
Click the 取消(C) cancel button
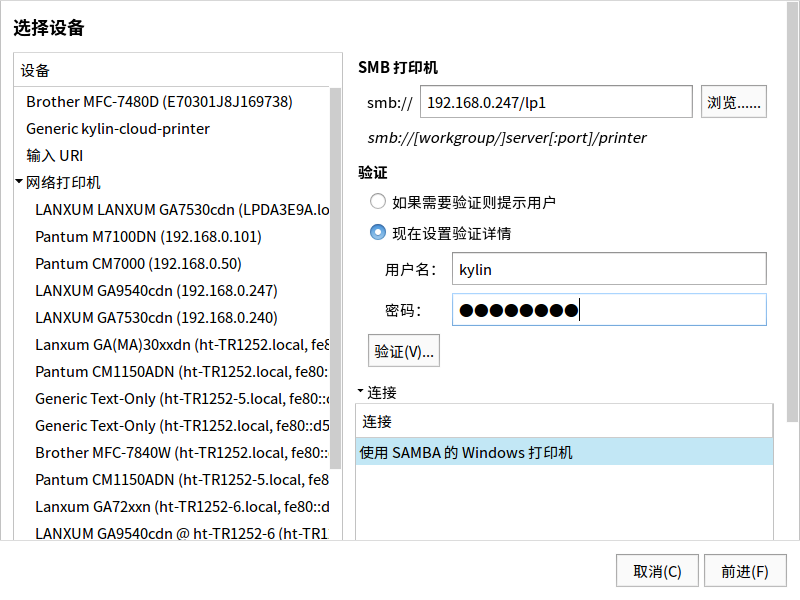657,571
